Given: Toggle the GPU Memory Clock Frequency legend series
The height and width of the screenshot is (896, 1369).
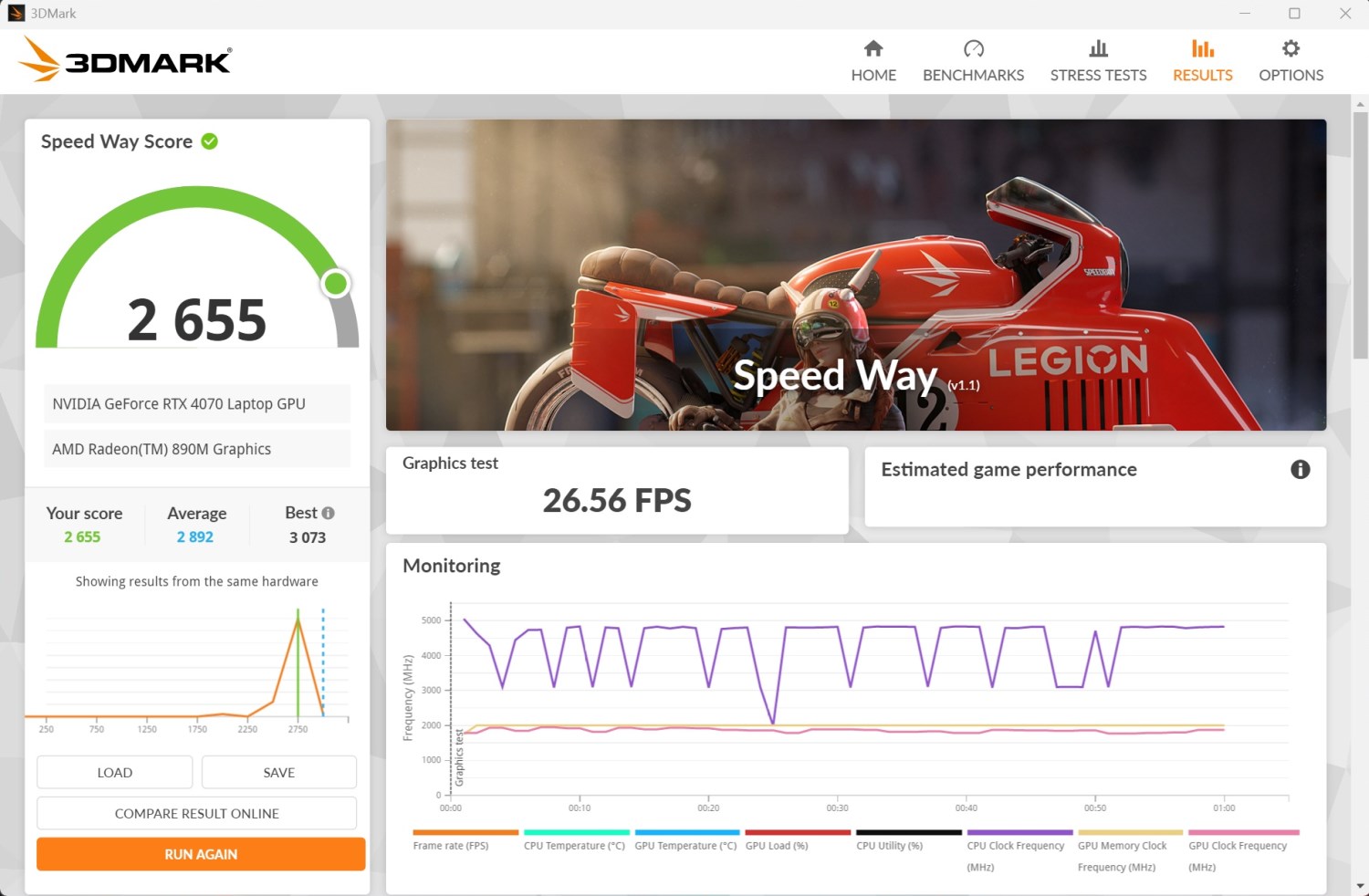Looking at the screenshot, I should [1130, 852].
